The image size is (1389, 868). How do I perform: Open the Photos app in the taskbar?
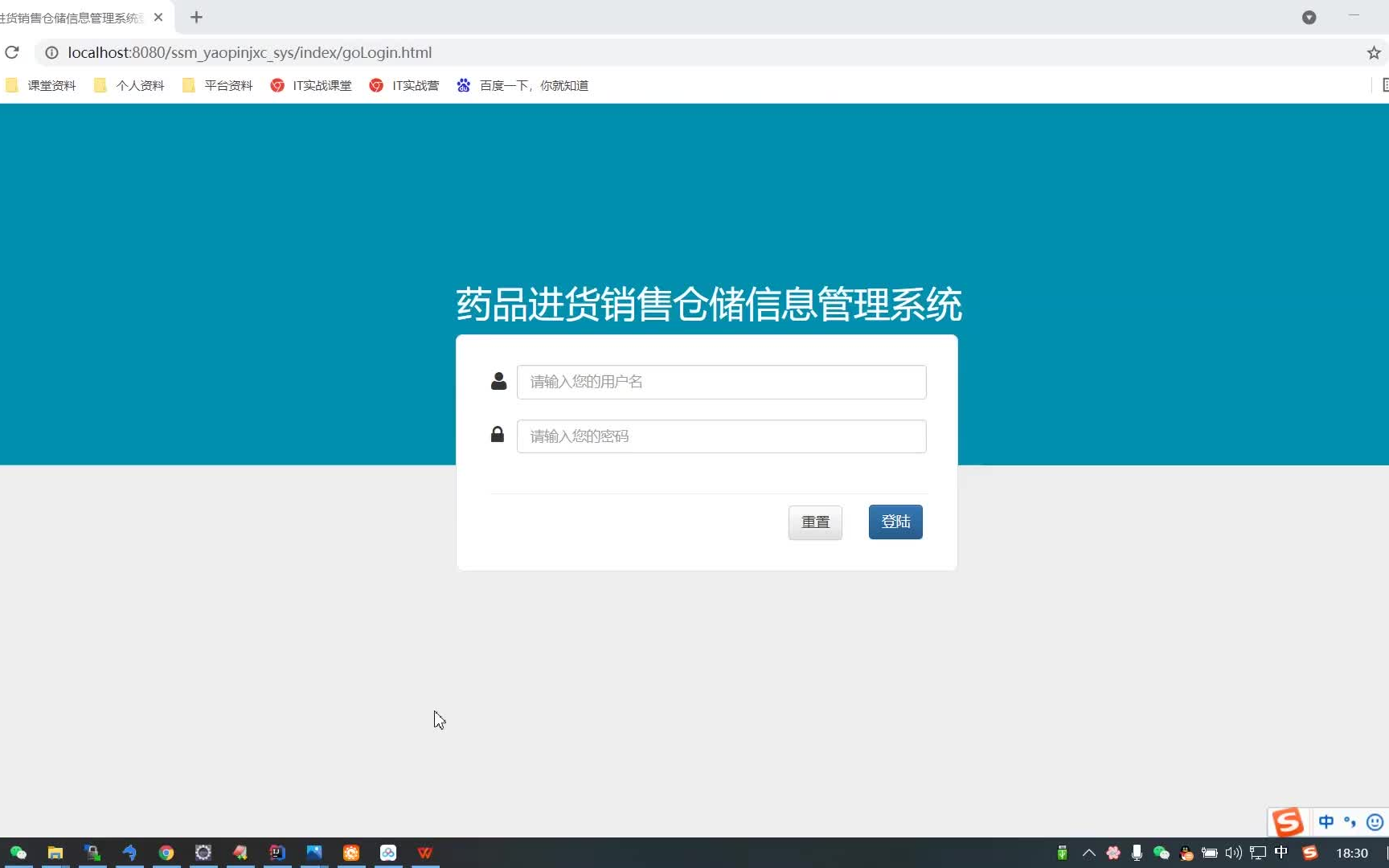click(314, 853)
